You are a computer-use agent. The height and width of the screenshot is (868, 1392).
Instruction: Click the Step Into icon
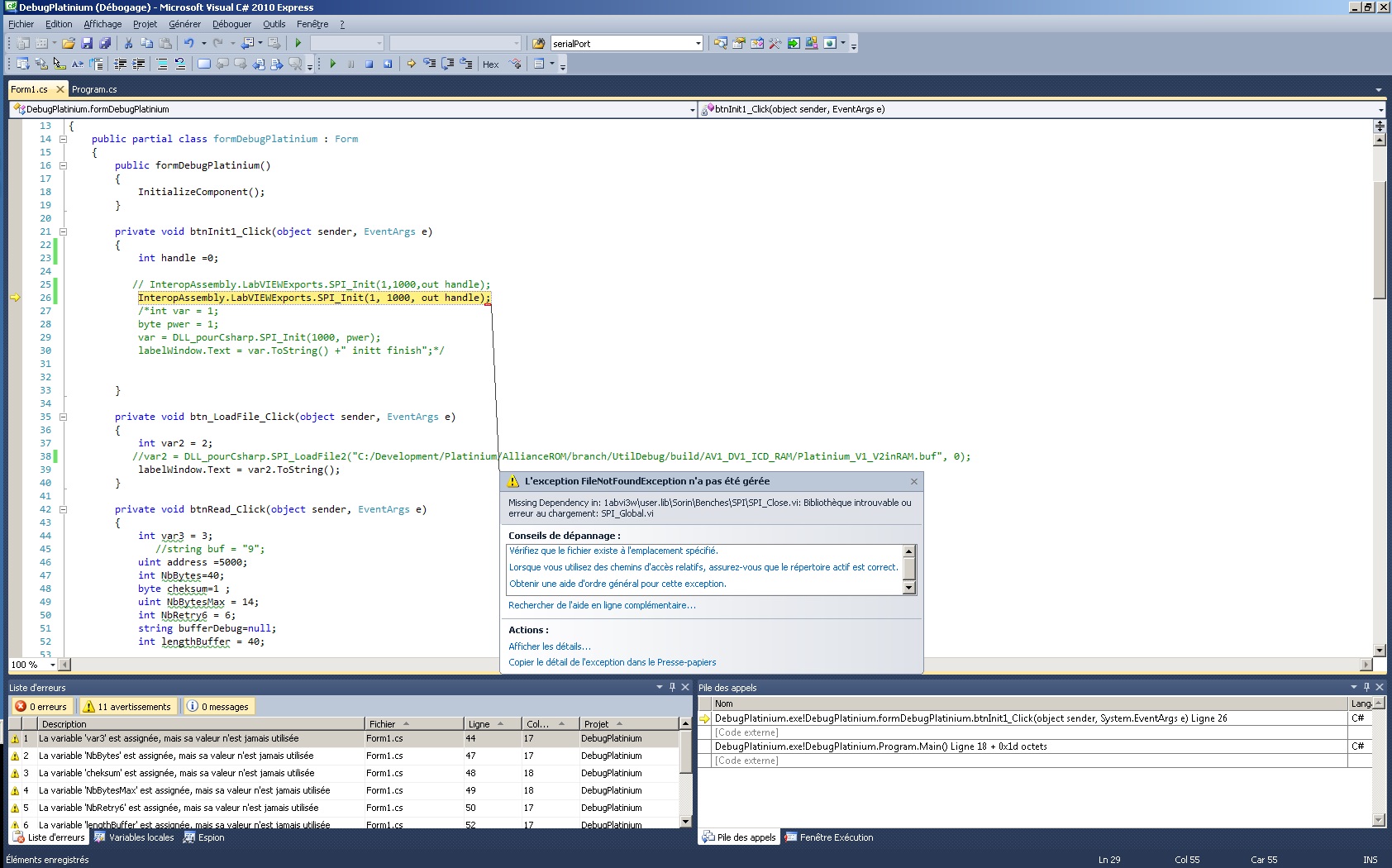(x=430, y=64)
